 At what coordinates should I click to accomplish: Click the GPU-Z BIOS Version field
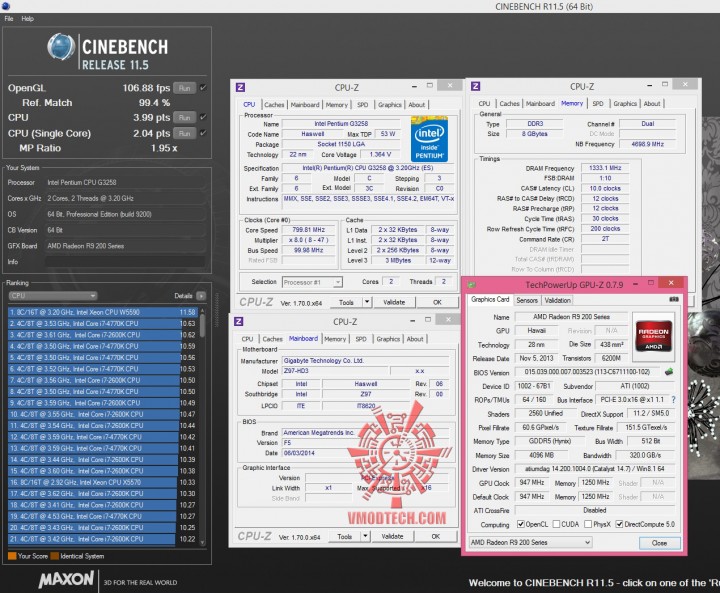coord(587,372)
